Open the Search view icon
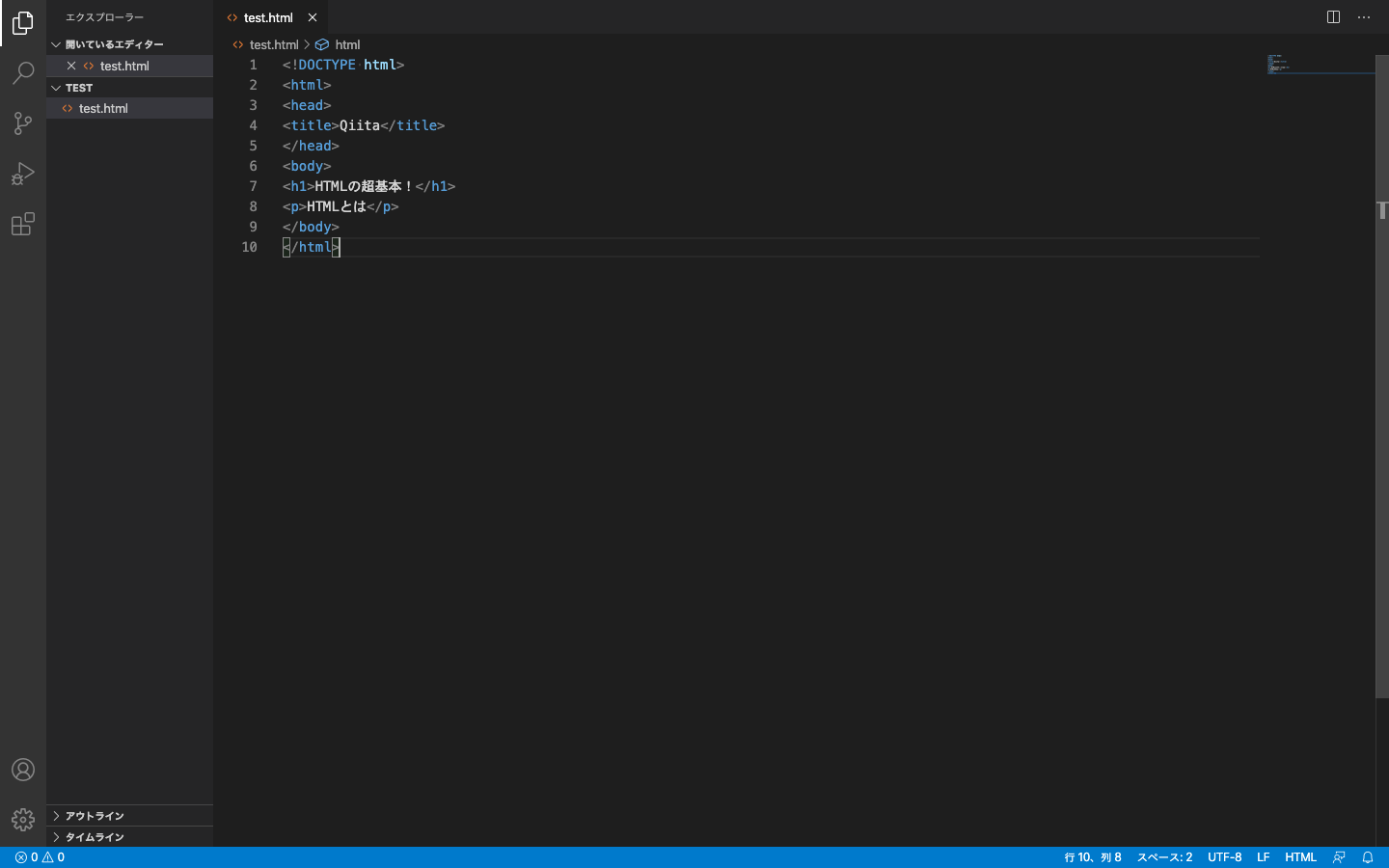This screenshot has height=868, width=1389. pos(23,73)
